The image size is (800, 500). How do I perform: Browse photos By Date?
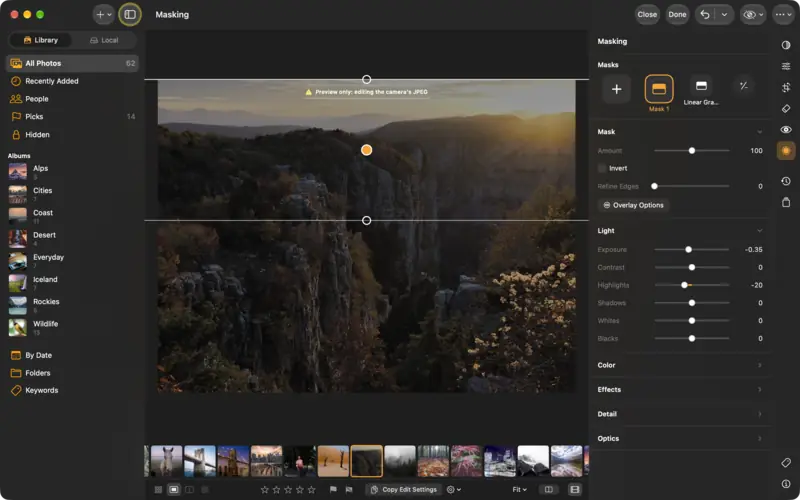point(72,355)
